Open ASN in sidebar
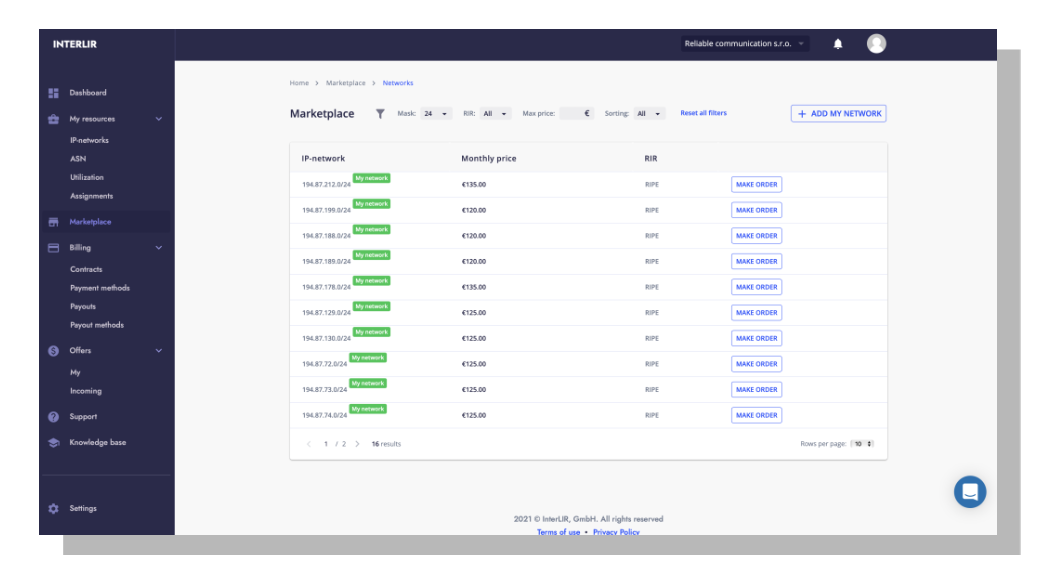1050x588 pixels. coord(78,159)
